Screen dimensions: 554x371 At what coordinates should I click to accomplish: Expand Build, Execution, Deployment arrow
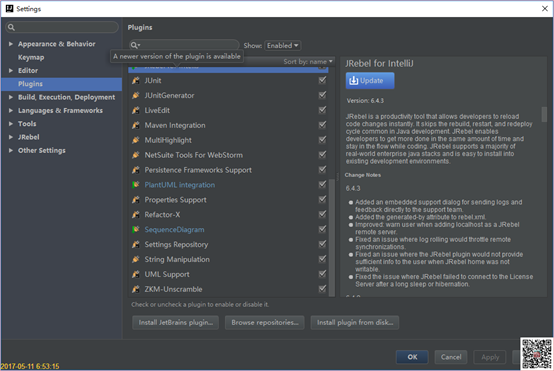tap(11, 97)
